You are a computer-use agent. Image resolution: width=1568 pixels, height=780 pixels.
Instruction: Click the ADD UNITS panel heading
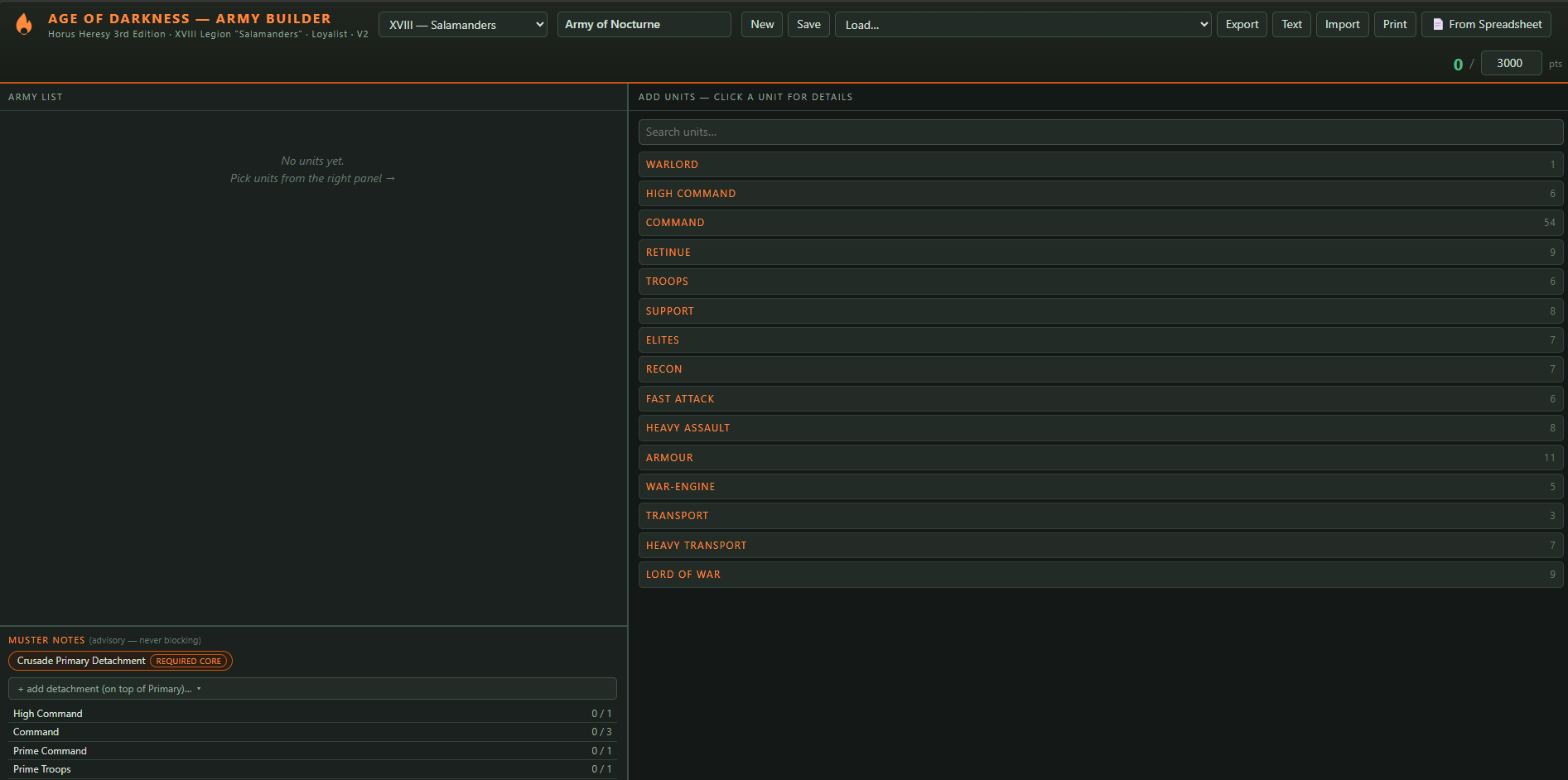click(745, 97)
